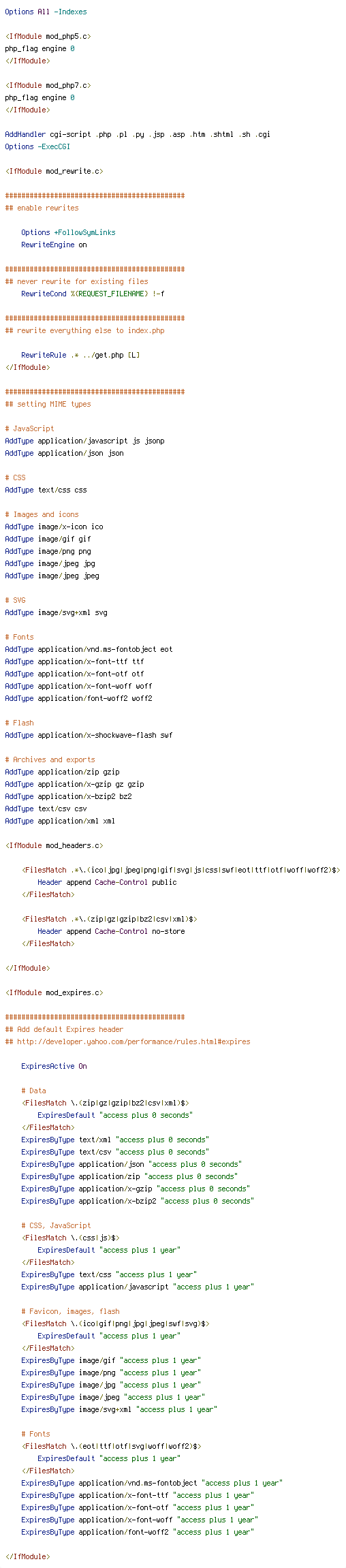Screen dimensions: 346x1568
Task: Click the 'RewriteEngine on' directive
Action: (54, 245)
